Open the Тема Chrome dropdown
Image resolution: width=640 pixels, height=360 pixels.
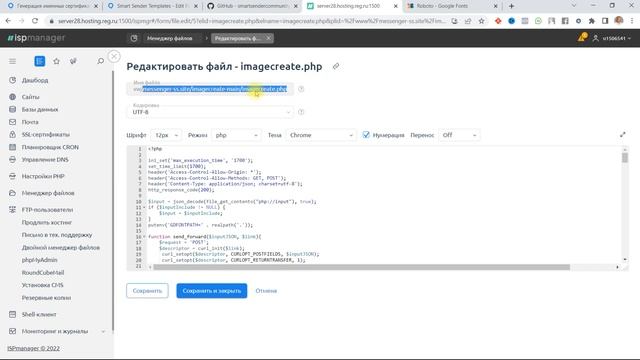pyautogui.click(x=321, y=135)
